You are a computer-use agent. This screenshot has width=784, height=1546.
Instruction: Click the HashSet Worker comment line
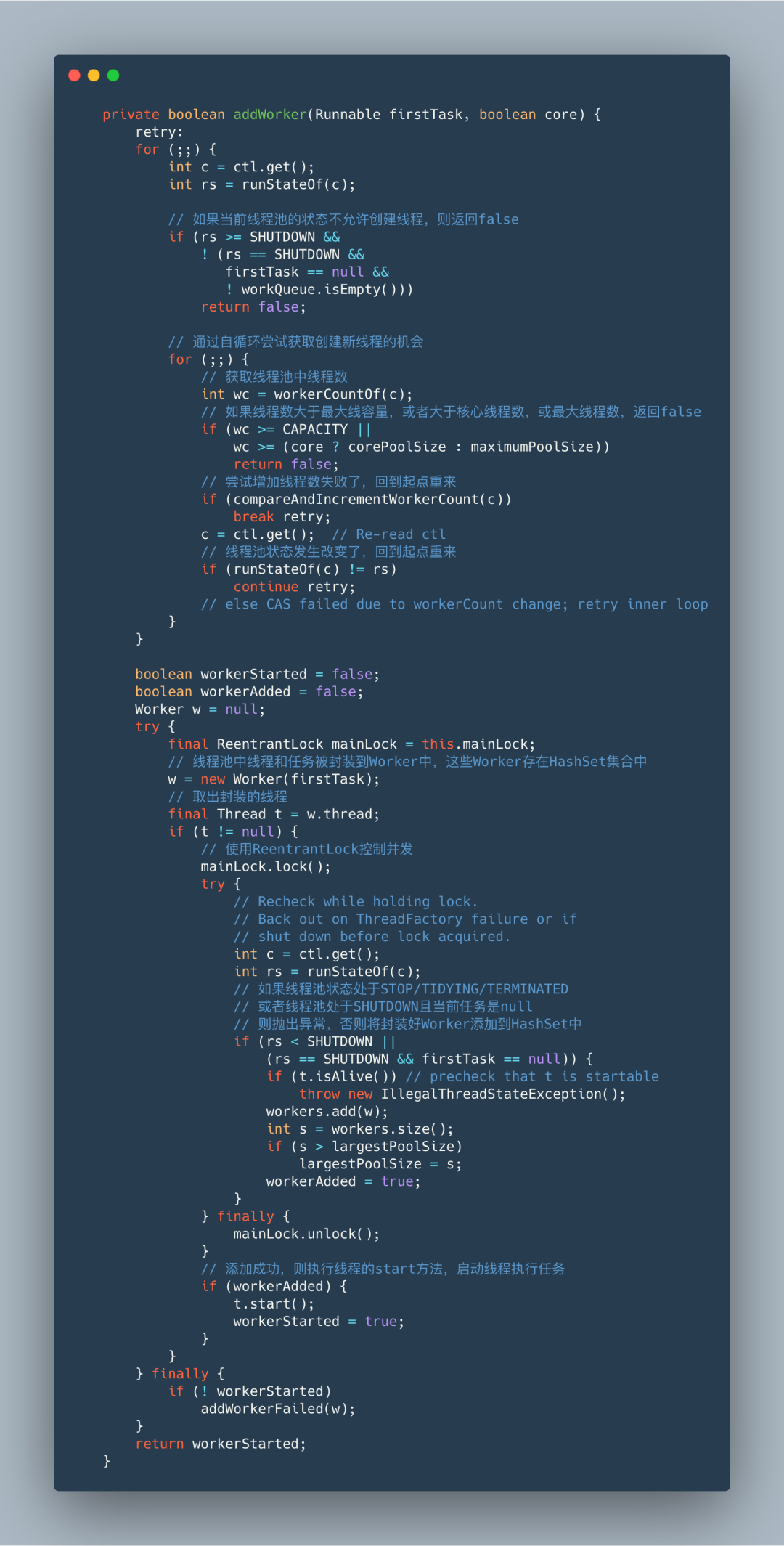coord(408,761)
